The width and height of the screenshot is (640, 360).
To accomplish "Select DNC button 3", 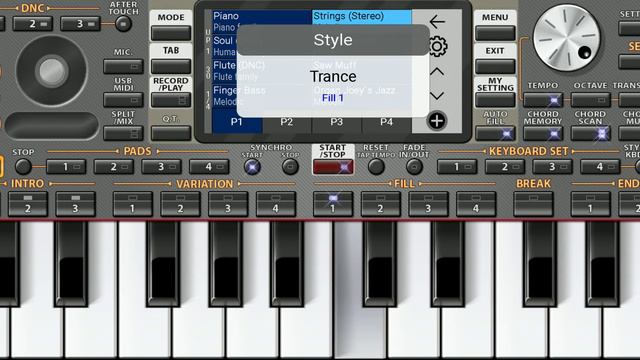I will tap(80, 24).
